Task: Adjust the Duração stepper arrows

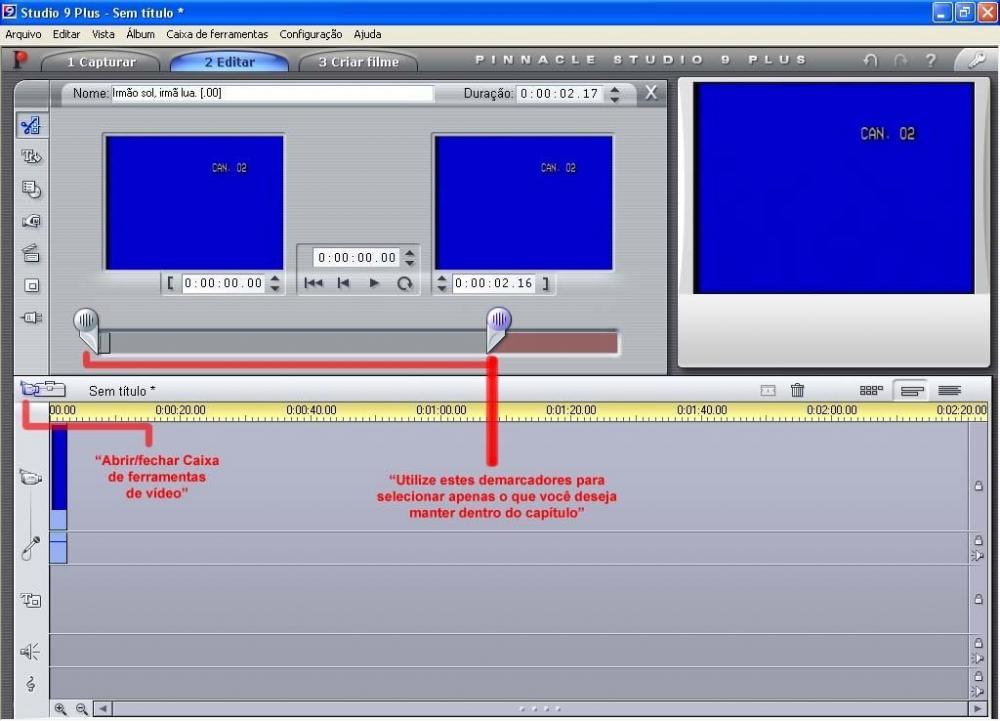Action: coord(614,94)
